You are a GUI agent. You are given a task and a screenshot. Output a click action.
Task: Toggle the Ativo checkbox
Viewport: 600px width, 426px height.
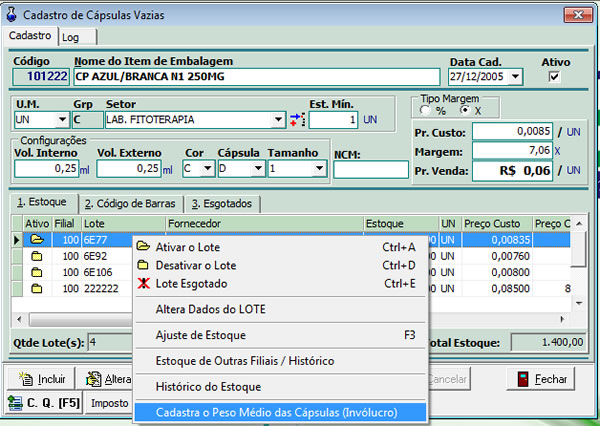[555, 77]
